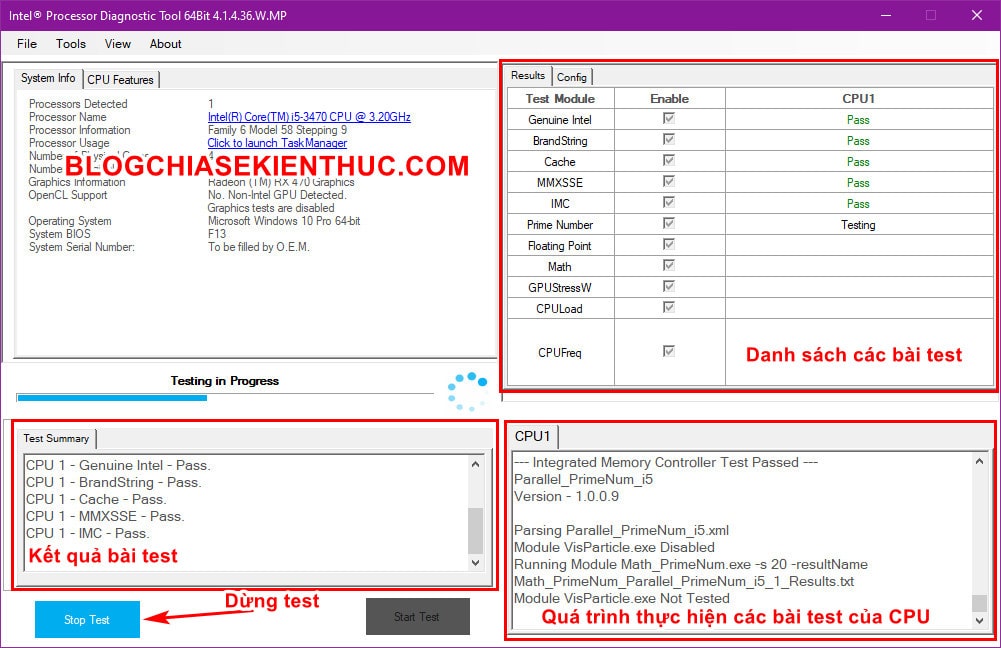Image resolution: width=1001 pixels, height=648 pixels.
Task: Toggle the Genuine Intel enable checkbox
Action: click(669, 118)
